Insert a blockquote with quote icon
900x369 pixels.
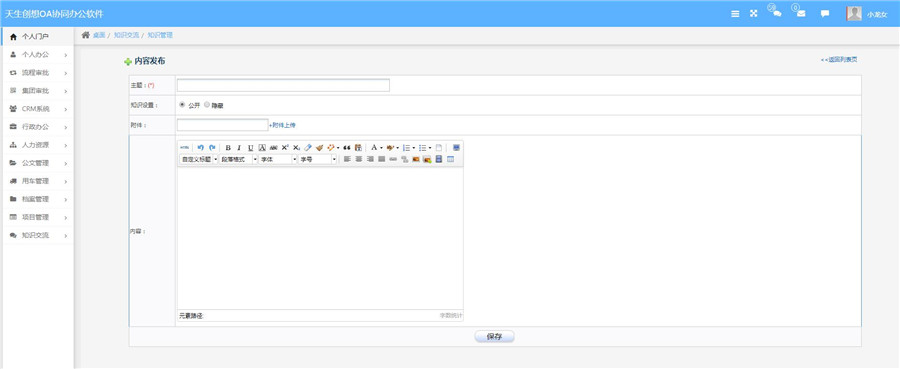pyautogui.click(x=347, y=148)
